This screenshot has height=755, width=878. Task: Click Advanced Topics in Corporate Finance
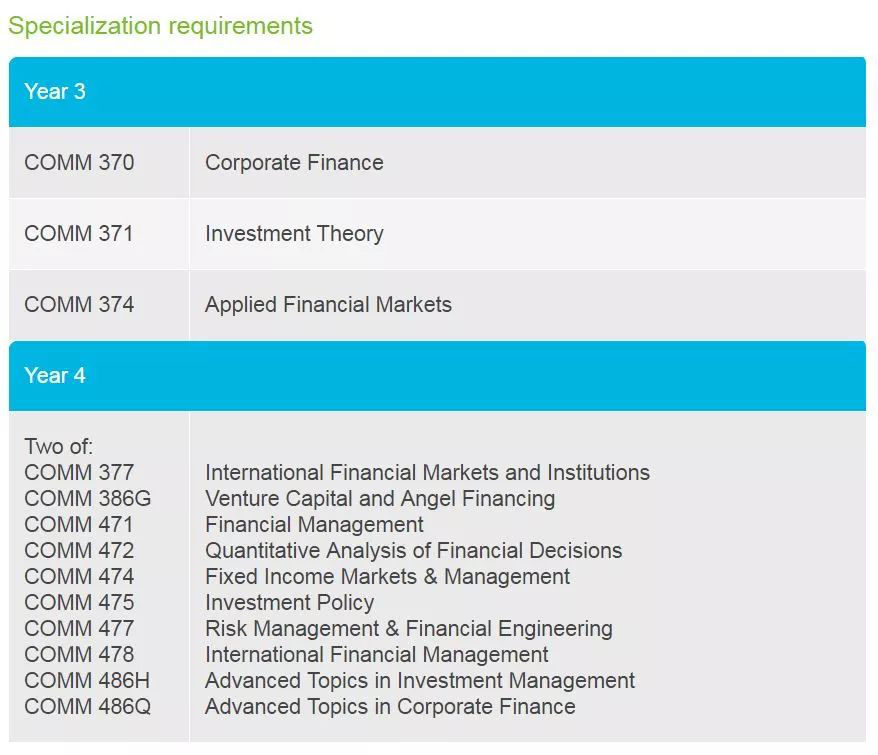[x=390, y=707]
